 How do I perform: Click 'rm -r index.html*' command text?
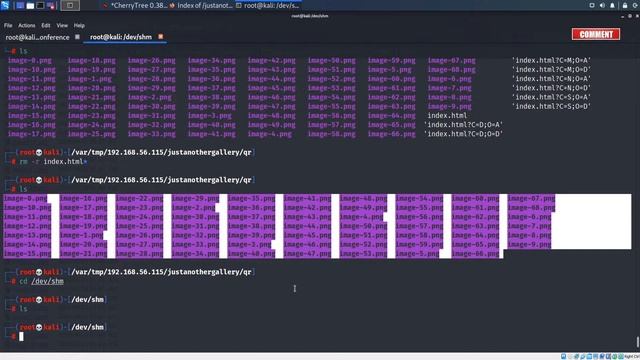[x=53, y=162]
